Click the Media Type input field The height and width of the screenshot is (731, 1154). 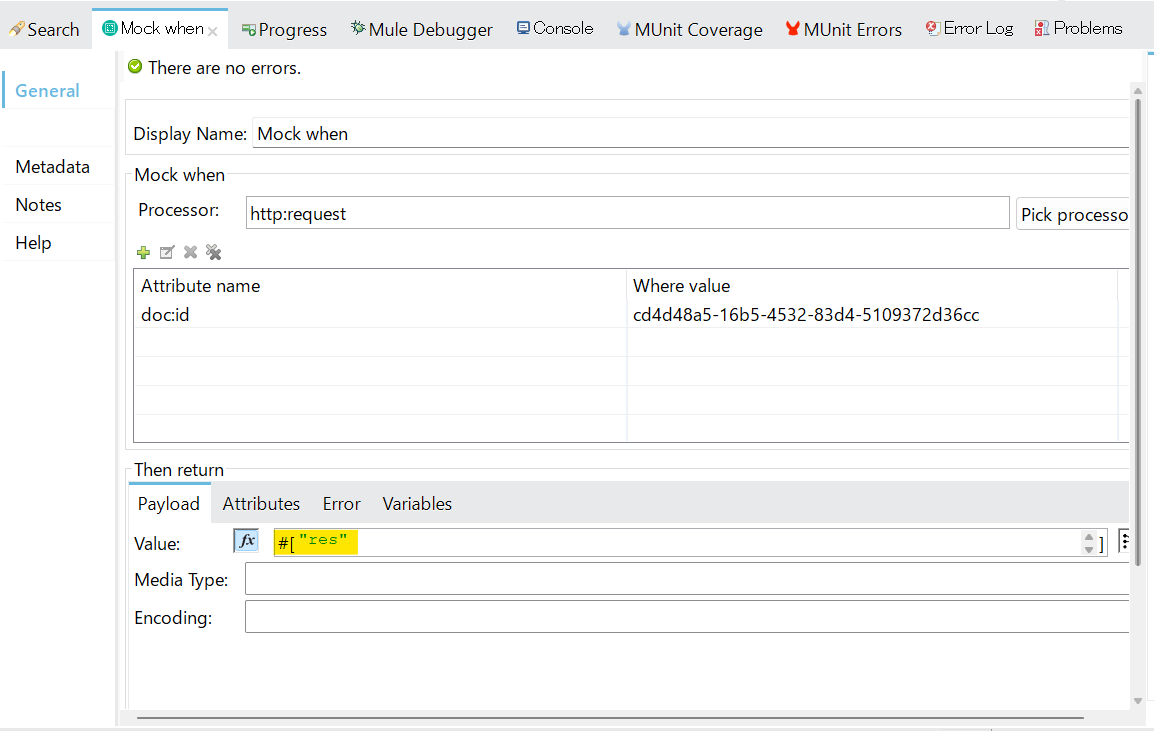click(687, 579)
